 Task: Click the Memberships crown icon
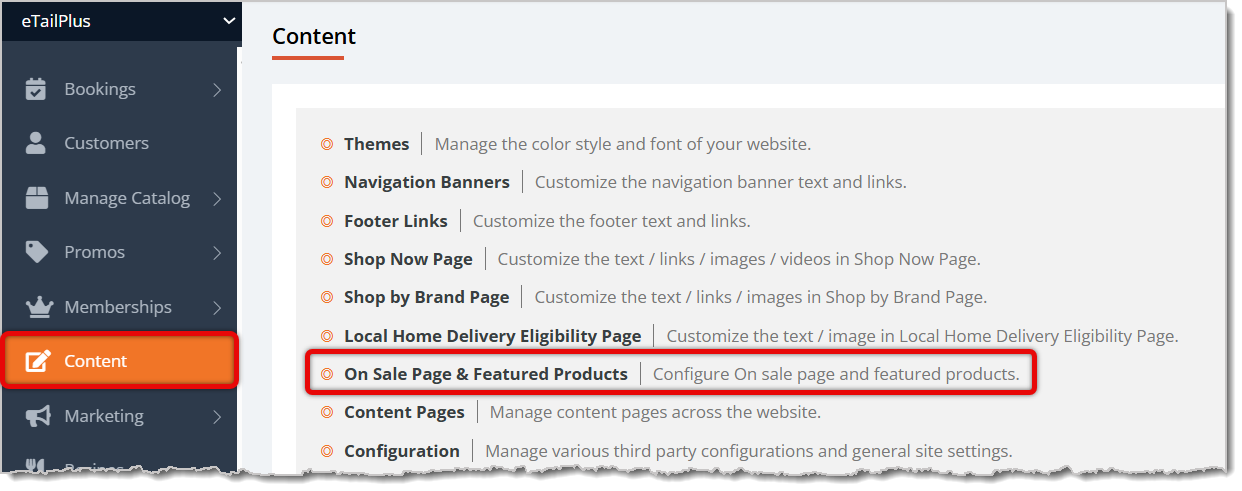click(37, 307)
